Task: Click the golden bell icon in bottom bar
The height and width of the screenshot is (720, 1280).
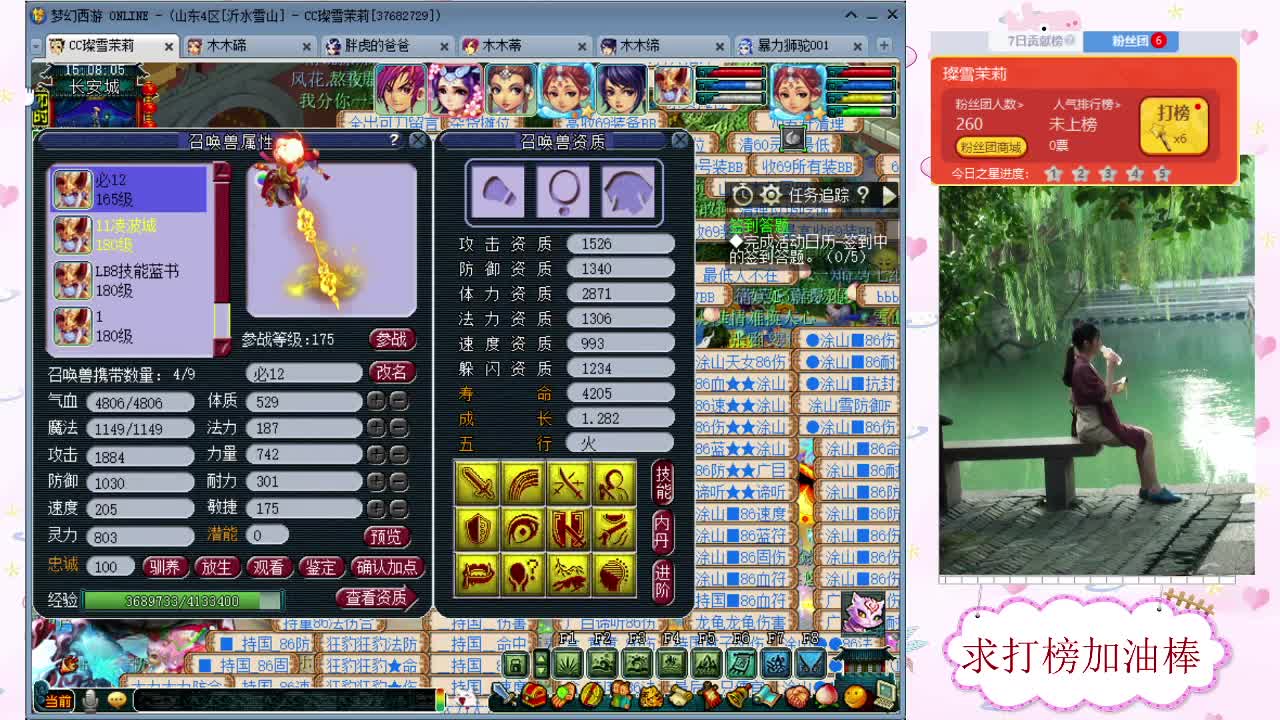Action: click(737, 695)
